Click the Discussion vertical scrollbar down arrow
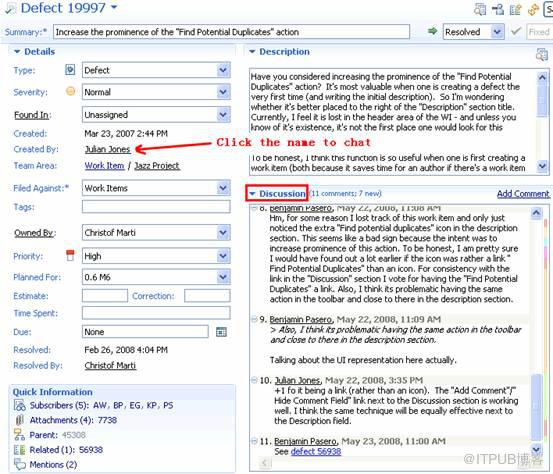 536,449
